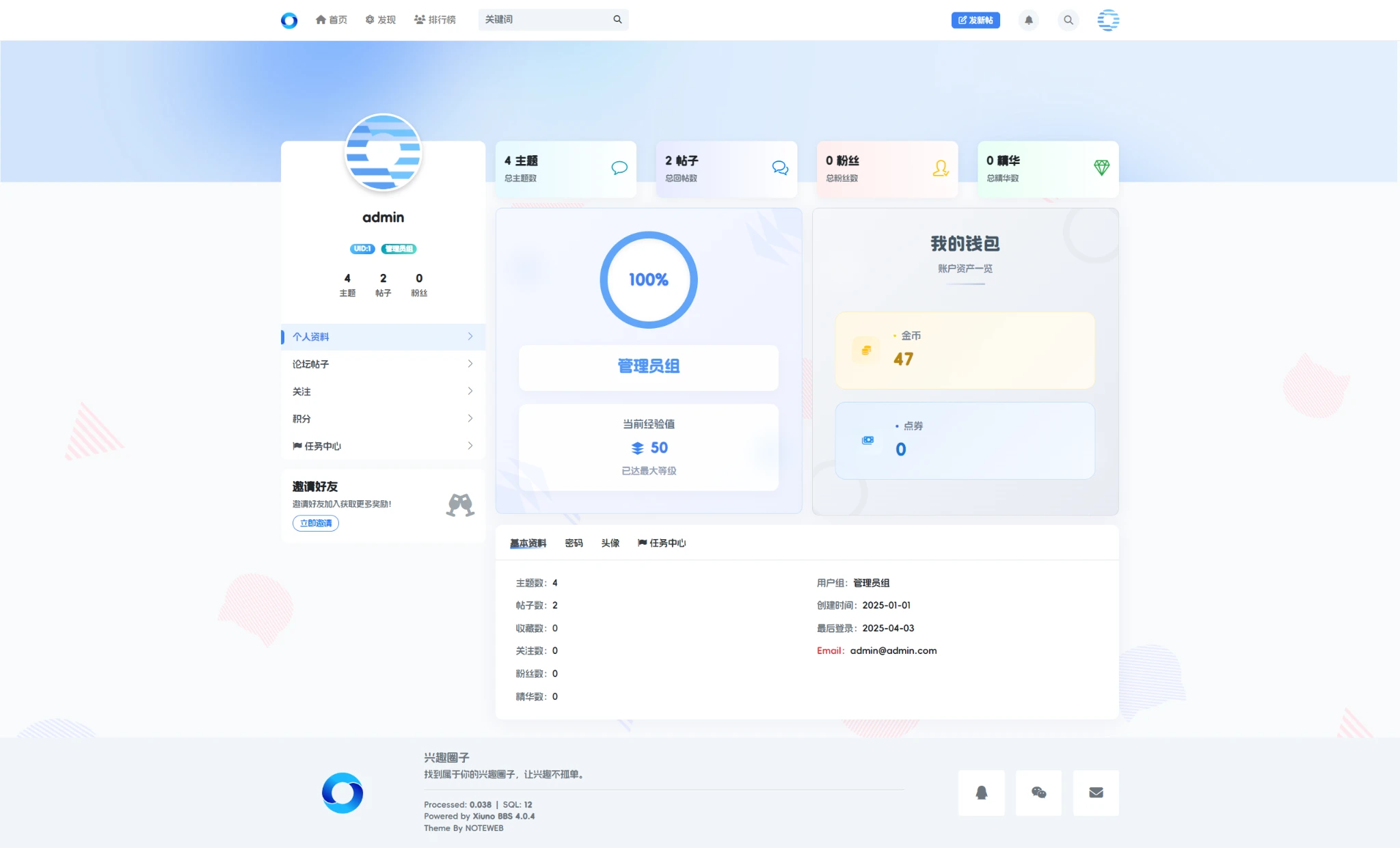Click the 最后登录 2025-04-03 value
This screenshot has height=848, width=1400.
point(888,629)
